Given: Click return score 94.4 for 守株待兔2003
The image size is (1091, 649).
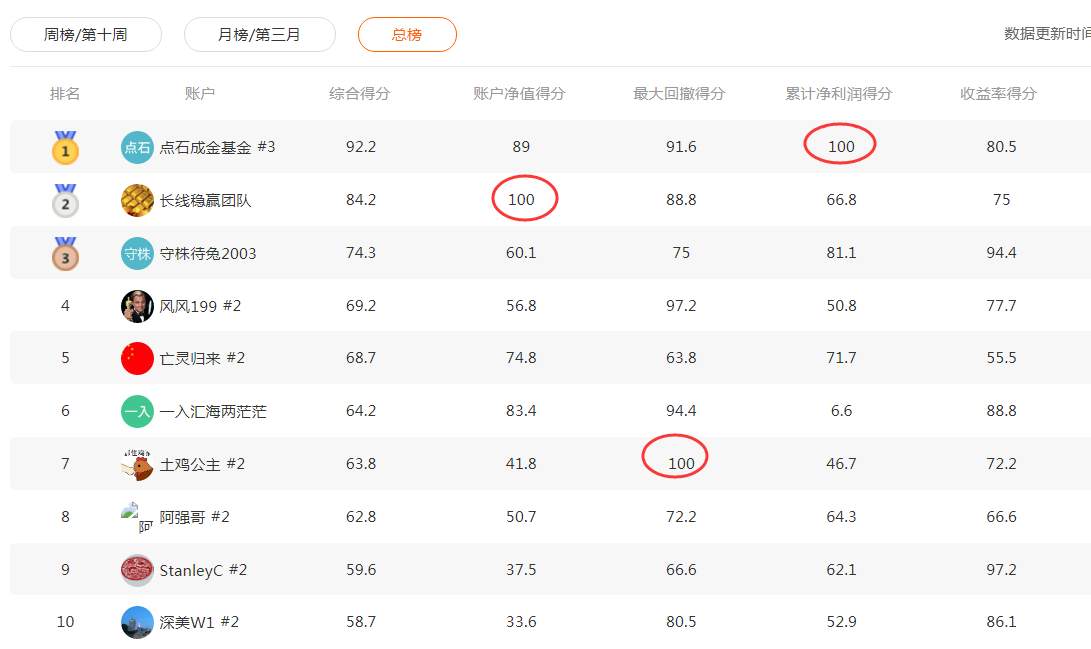Looking at the screenshot, I should [1001, 253].
